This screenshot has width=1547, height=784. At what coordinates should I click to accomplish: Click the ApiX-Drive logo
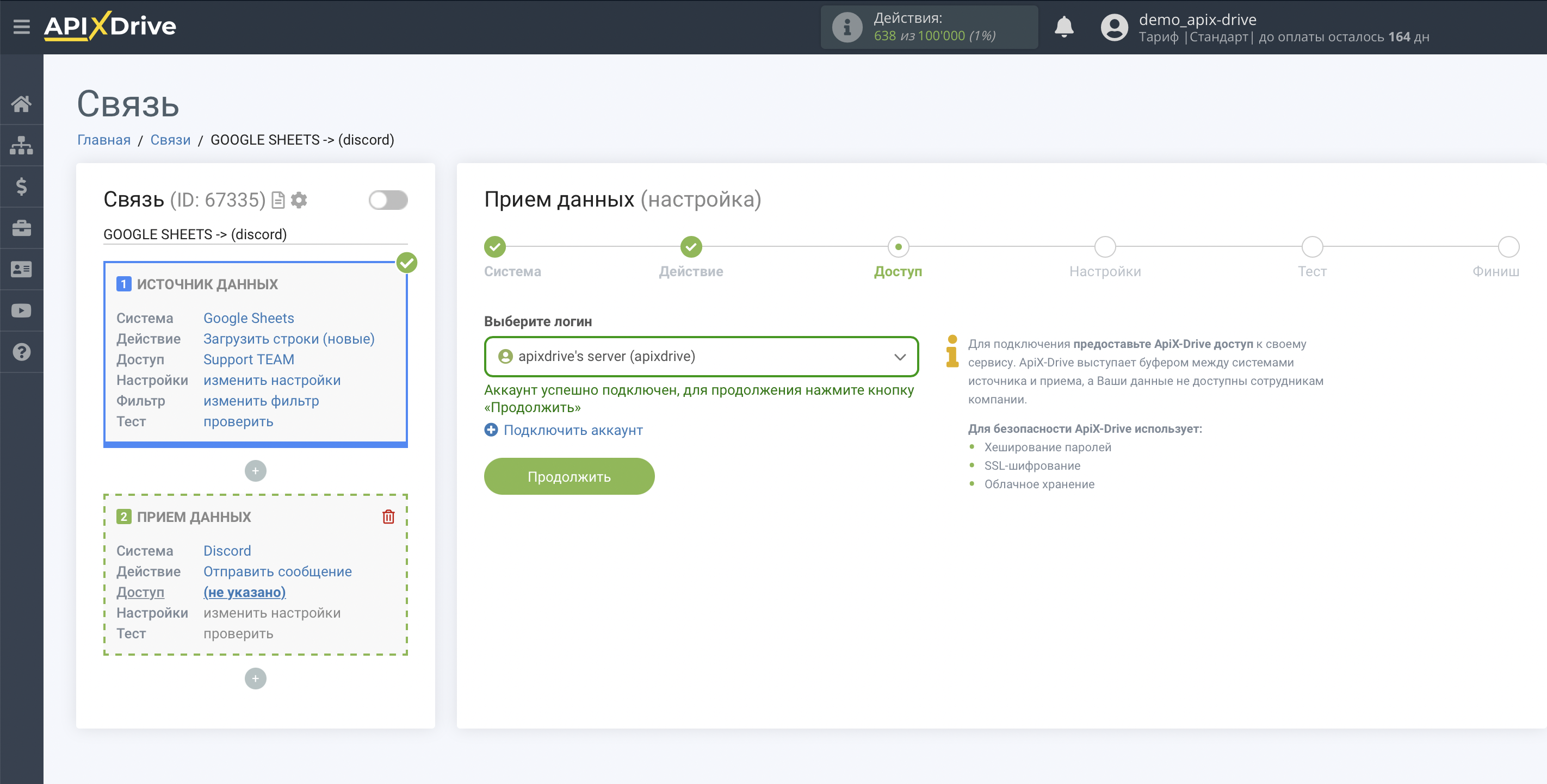click(110, 26)
